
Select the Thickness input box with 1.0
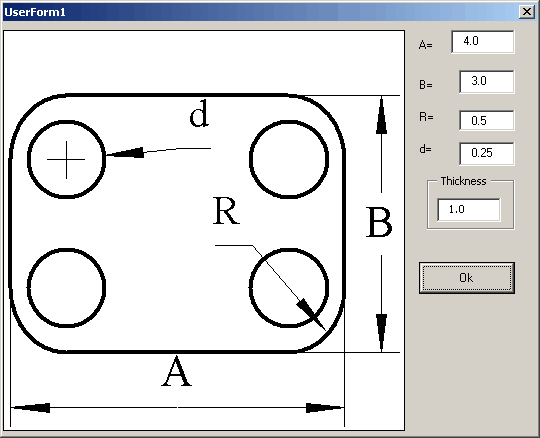point(469,209)
